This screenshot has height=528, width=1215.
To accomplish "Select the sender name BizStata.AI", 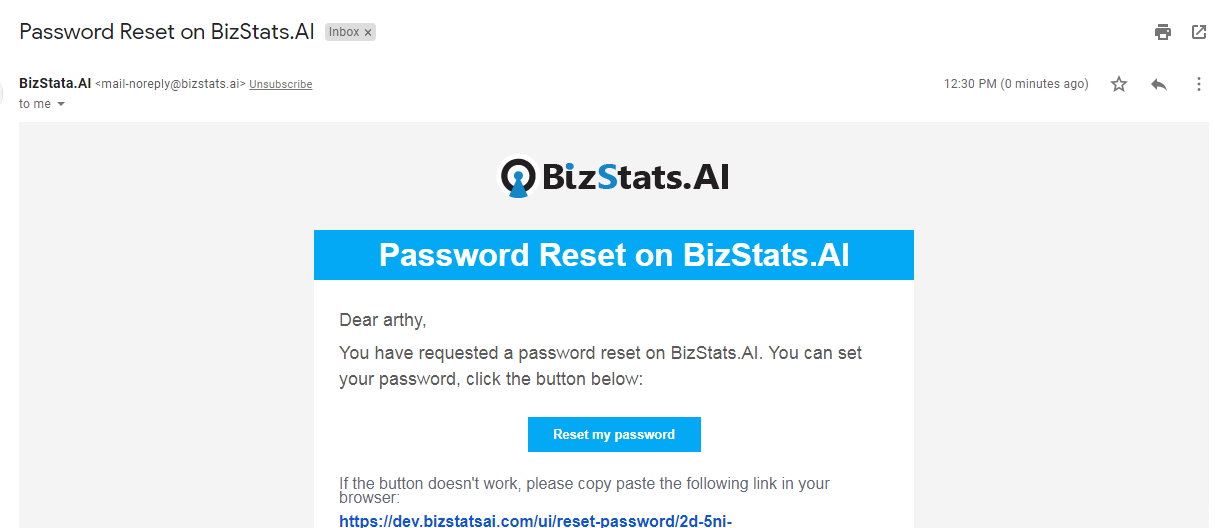I will (x=55, y=84).
